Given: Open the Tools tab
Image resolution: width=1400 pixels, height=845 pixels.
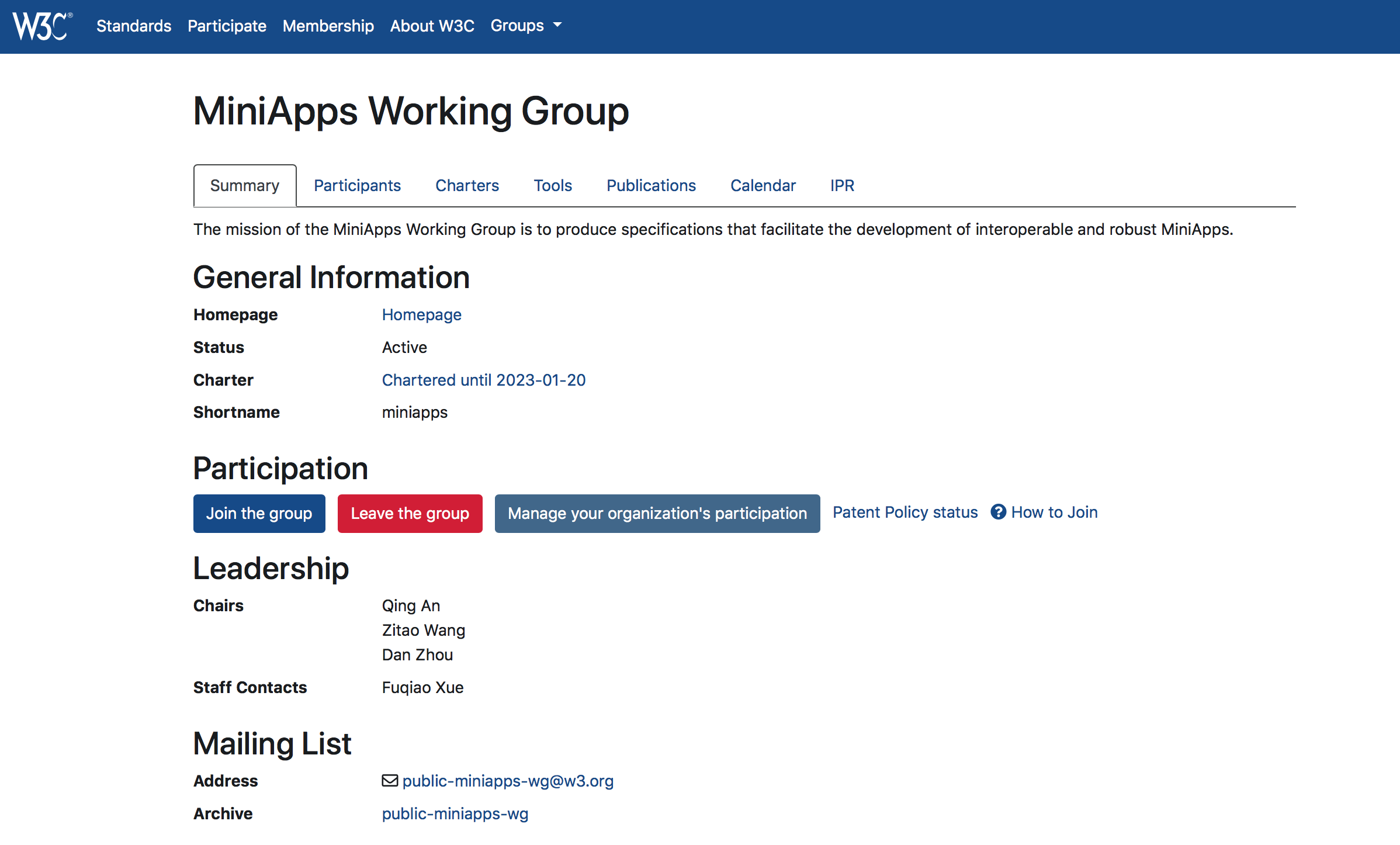Looking at the screenshot, I should pos(552,186).
